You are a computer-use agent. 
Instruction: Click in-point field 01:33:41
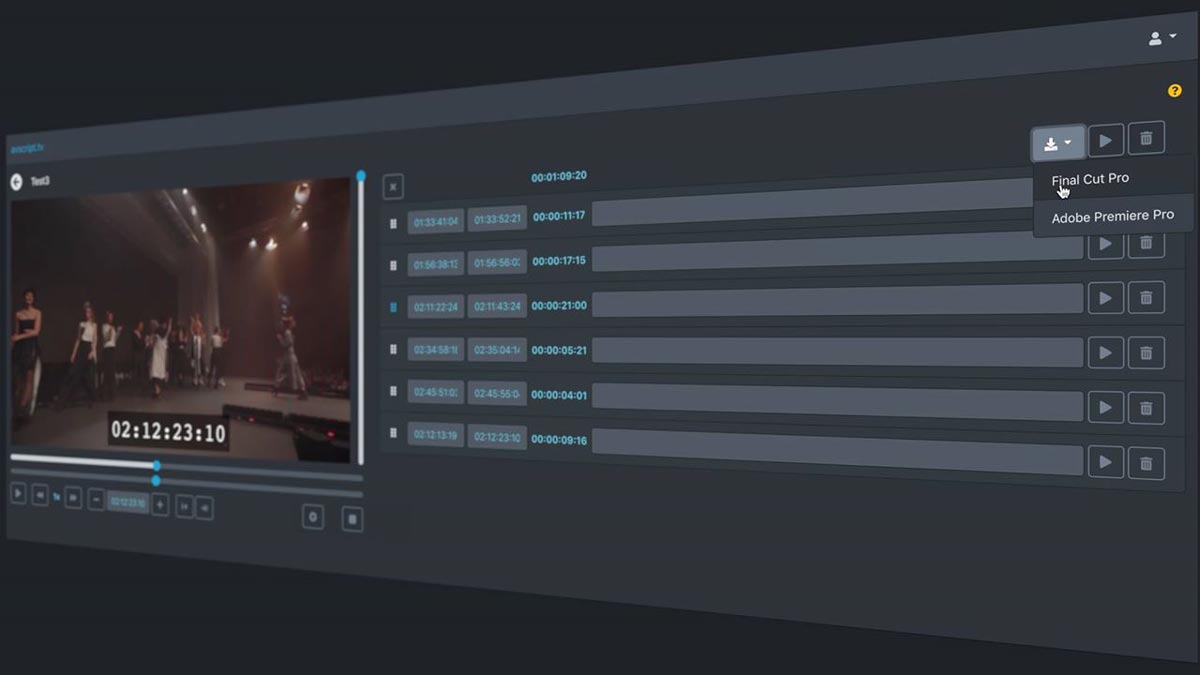[436, 221]
